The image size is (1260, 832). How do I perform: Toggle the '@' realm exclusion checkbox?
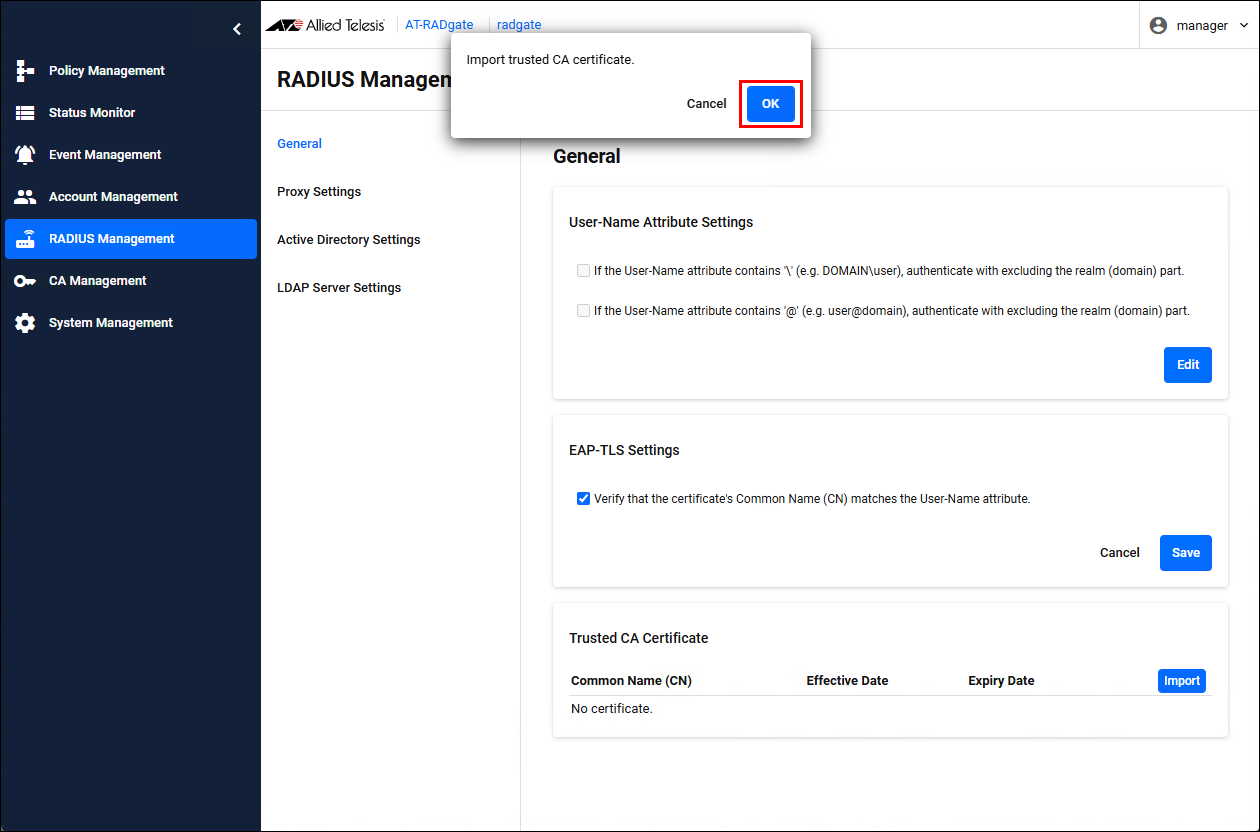(583, 311)
